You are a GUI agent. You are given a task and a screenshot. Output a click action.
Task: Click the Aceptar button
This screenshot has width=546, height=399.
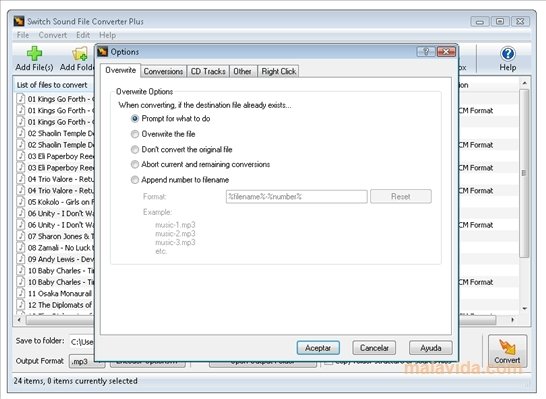click(318, 348)
